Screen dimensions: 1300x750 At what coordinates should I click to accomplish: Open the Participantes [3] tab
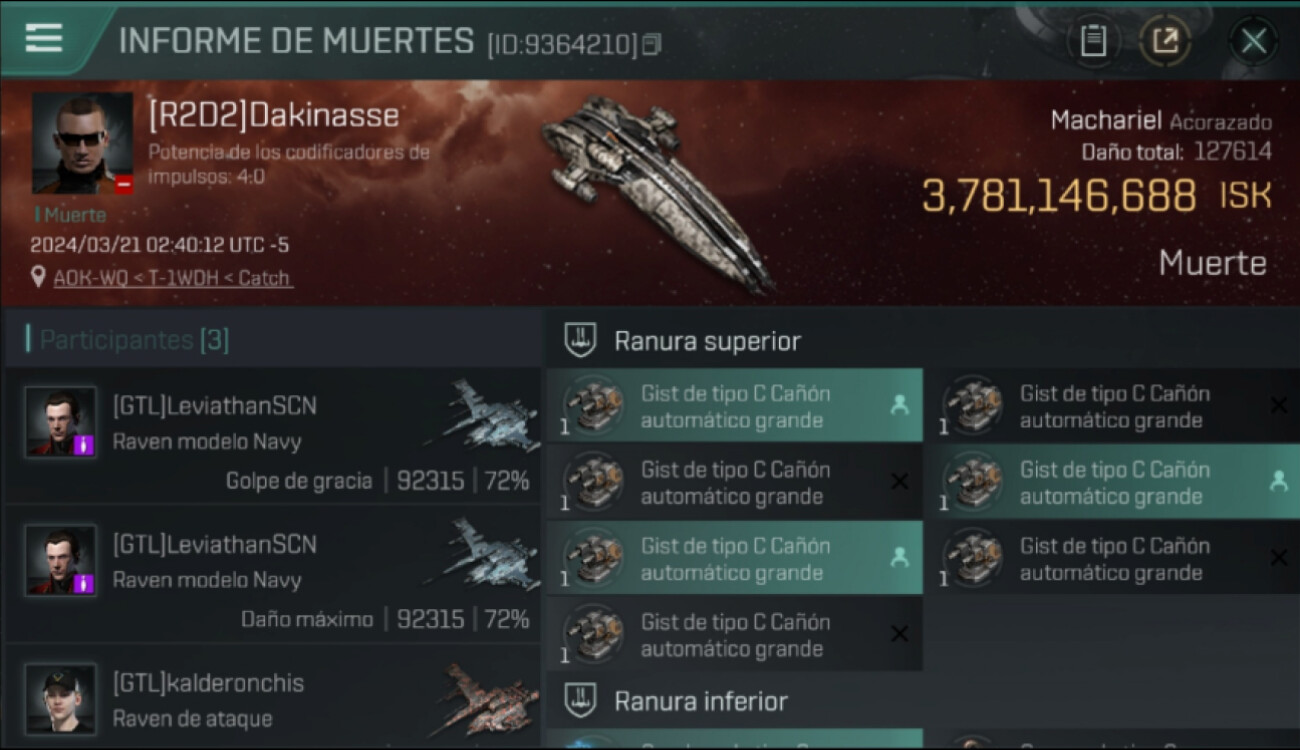[134, 340]
